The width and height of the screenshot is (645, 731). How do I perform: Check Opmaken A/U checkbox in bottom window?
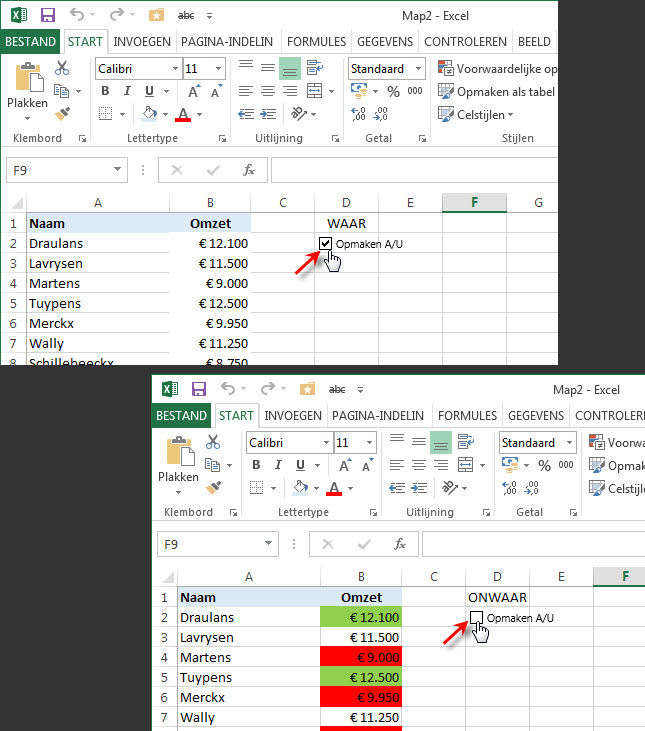tap(476, 617)
